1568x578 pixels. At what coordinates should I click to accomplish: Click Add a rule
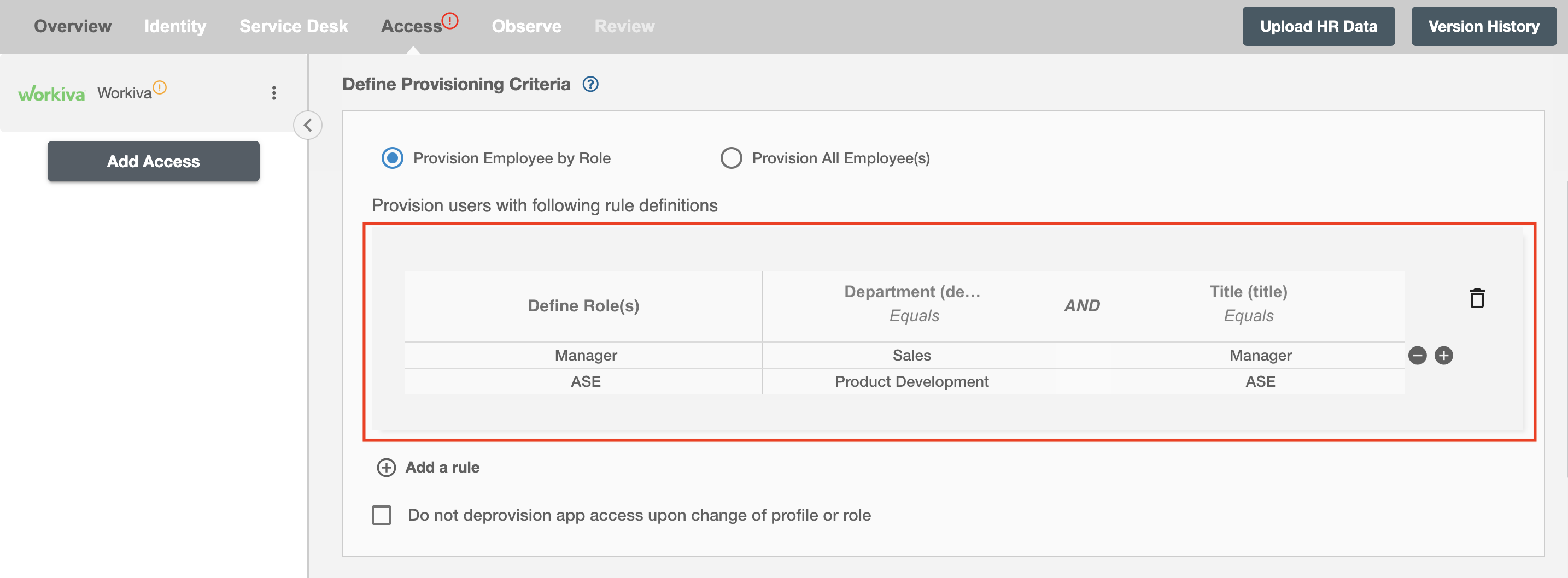coord(429,467)
